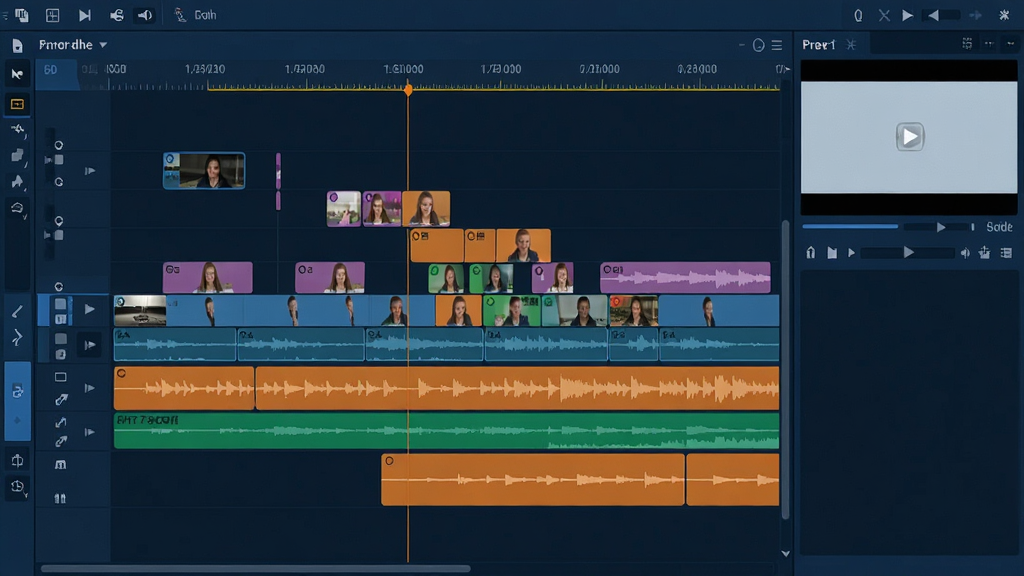Click the list icon at the preview controls' right end
The height and width of the screenshot is (576, 1024).
click(x=1006, y=253)
